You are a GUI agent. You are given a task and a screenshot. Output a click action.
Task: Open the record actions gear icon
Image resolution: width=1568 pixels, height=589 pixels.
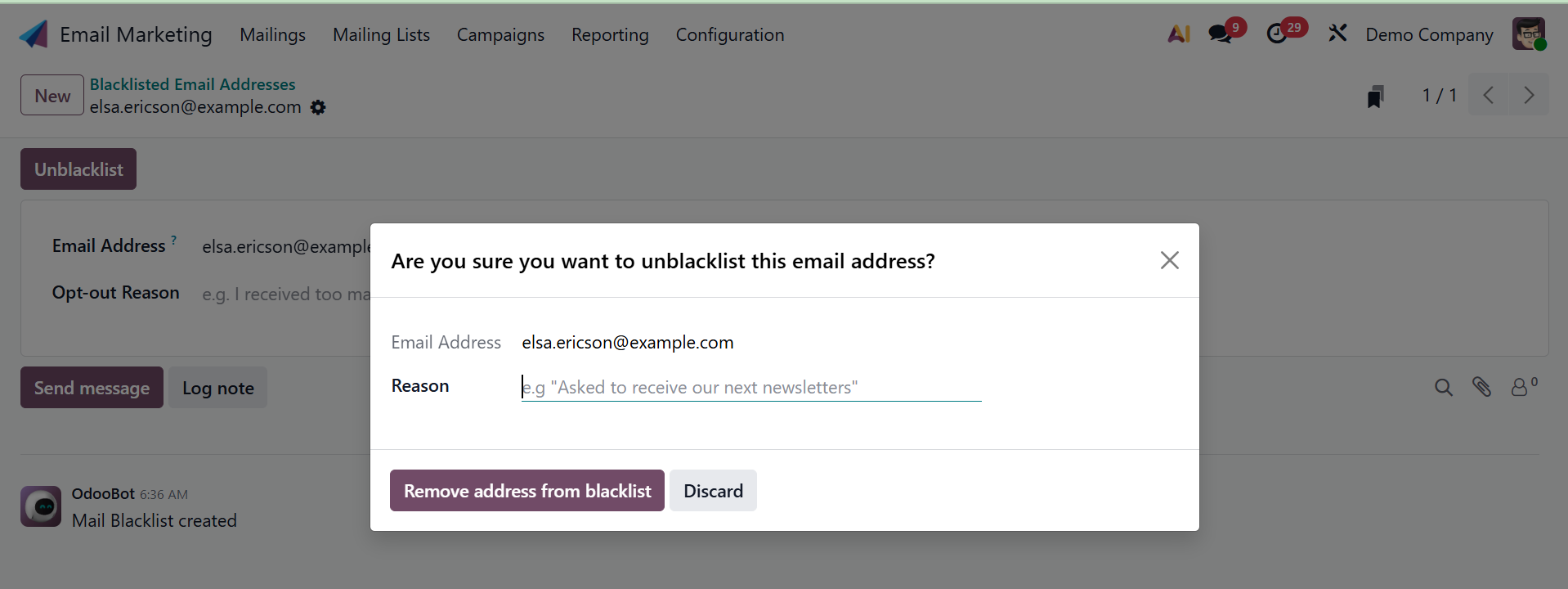point(318,107)
